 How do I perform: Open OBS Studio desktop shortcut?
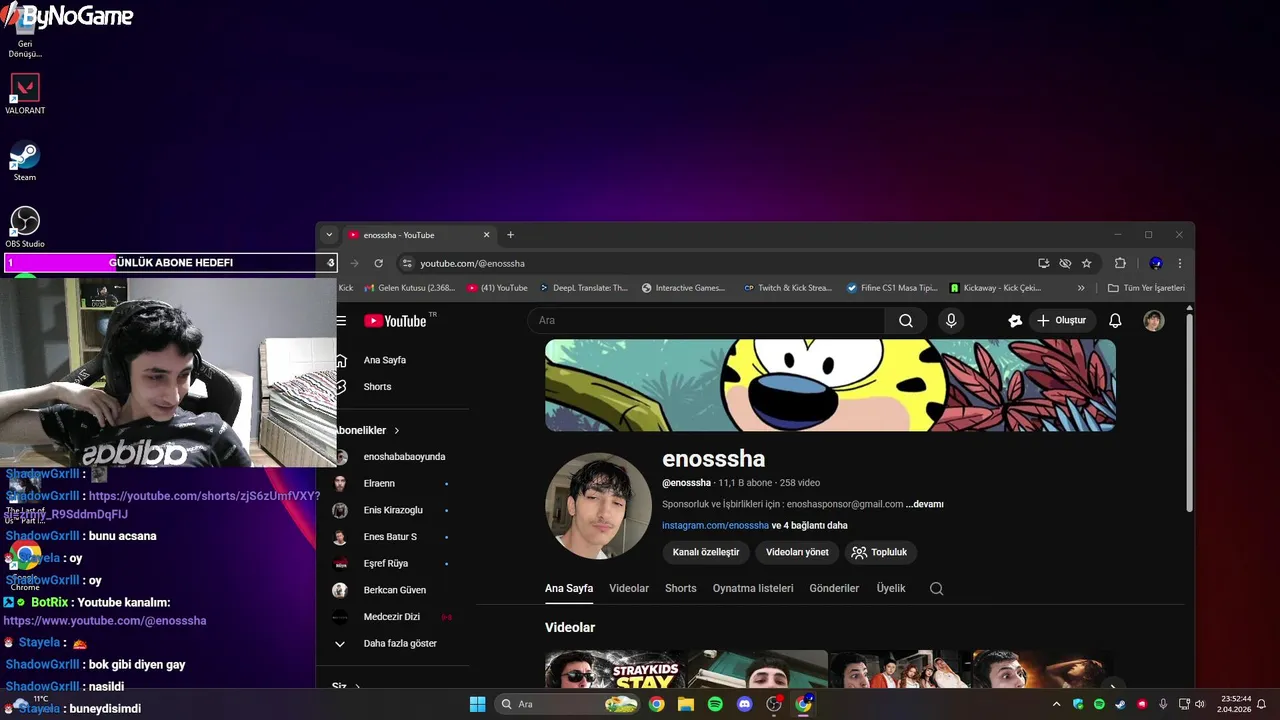pos(25,227)
